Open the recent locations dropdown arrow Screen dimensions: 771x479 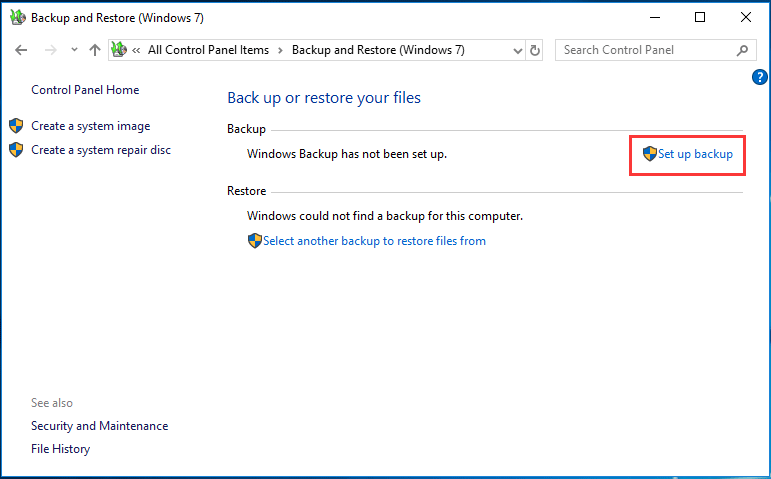pos(74,50)
